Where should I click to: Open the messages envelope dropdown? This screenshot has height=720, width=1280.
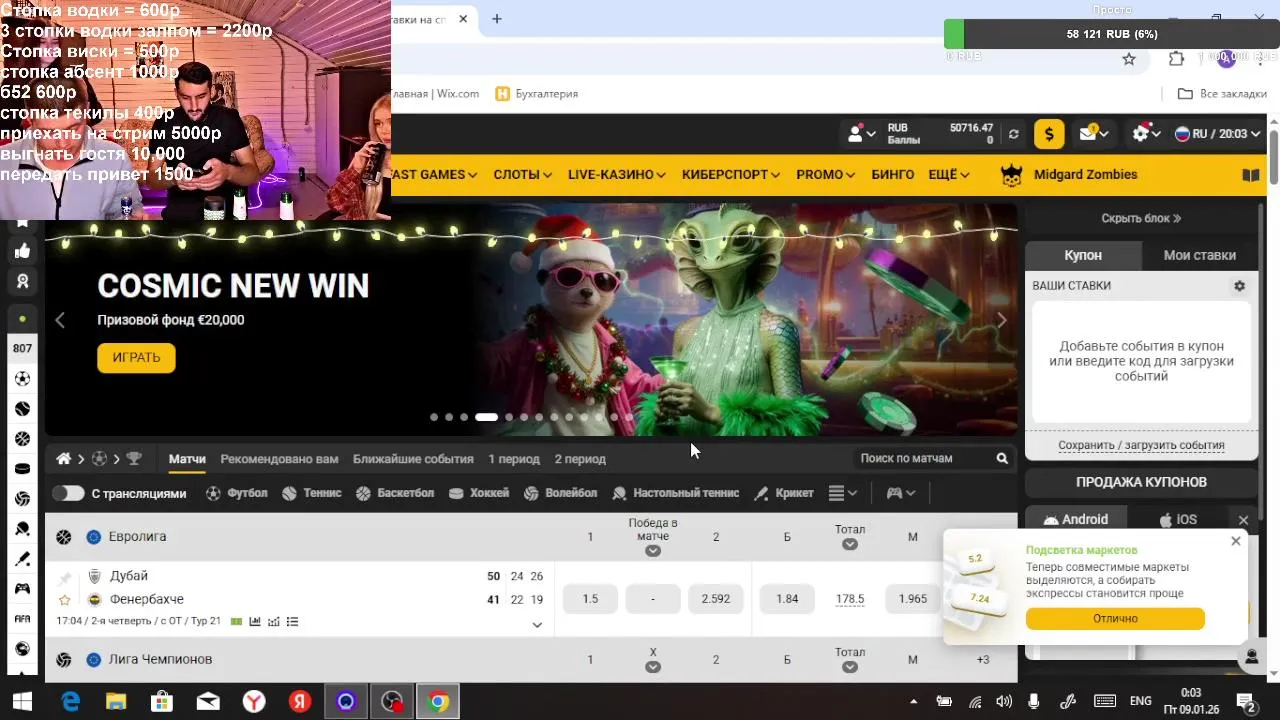point(1093,134)
